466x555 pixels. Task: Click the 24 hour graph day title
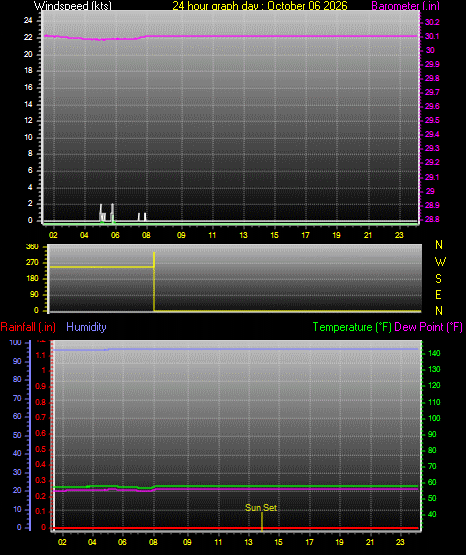coord(260,5)
